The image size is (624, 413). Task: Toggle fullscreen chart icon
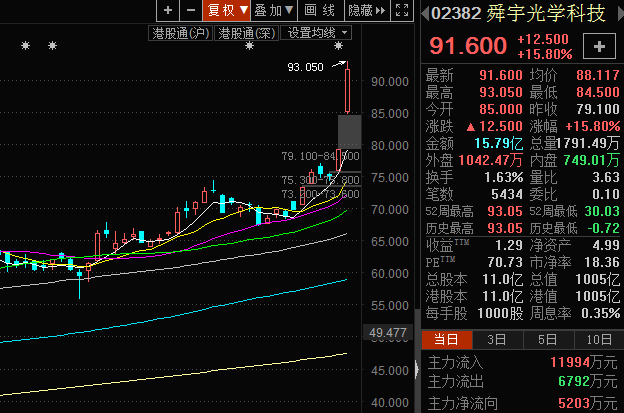pyautogui.click(x=402, y=10)
